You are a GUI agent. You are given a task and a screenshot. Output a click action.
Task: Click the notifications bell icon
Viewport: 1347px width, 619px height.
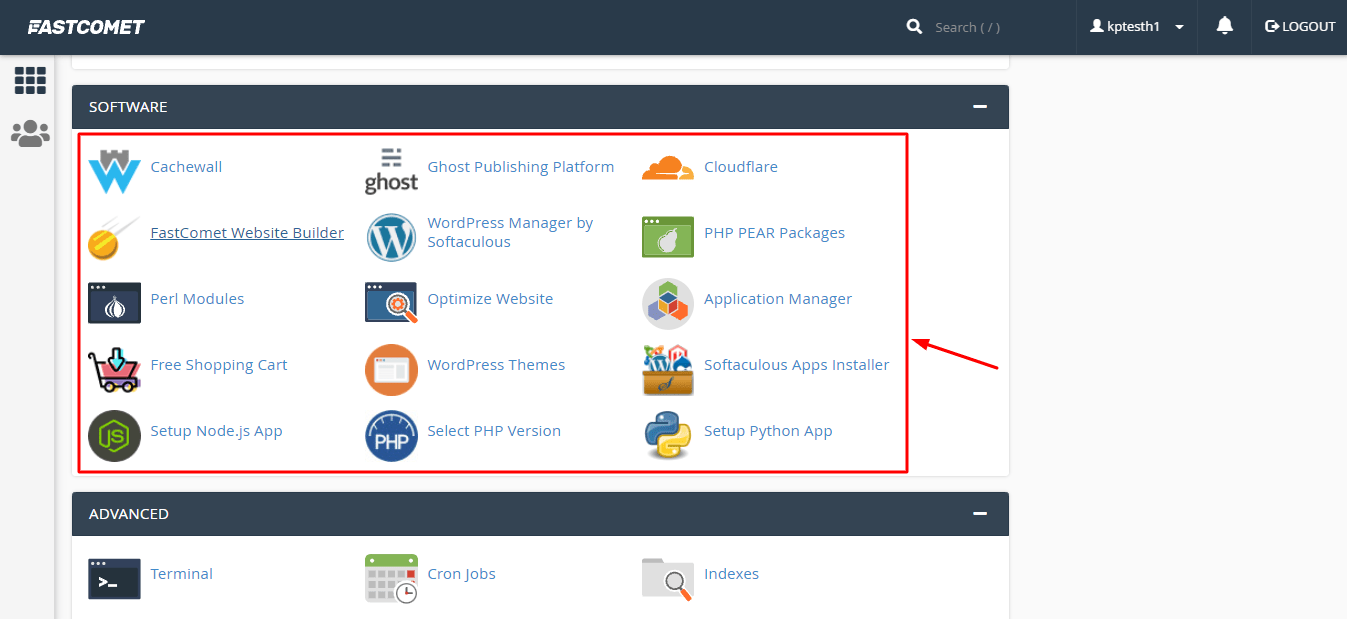(x=1224, y=27)
